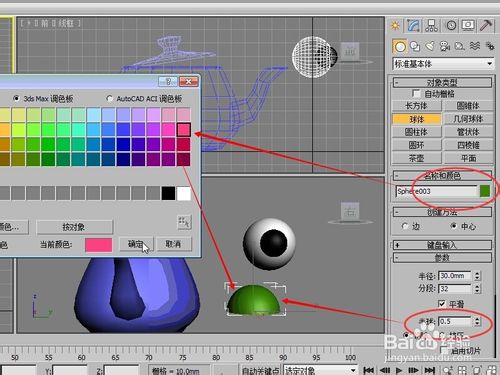Image resolution: width=500 pixels, height=375 pixels.
Task: Click 取消 in the color dialog
Action: [174, 244]
